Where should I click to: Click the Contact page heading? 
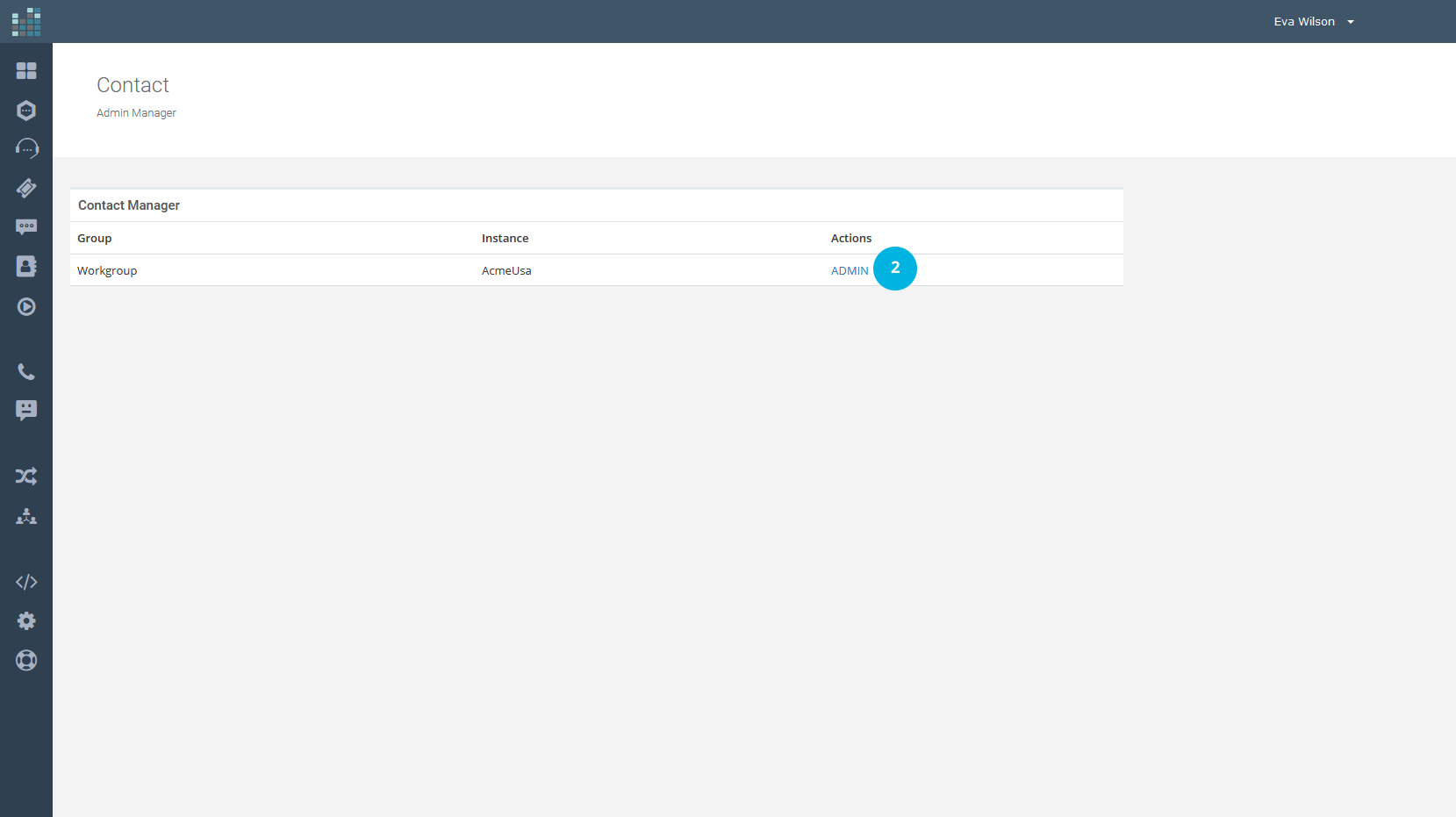(133, 85)
